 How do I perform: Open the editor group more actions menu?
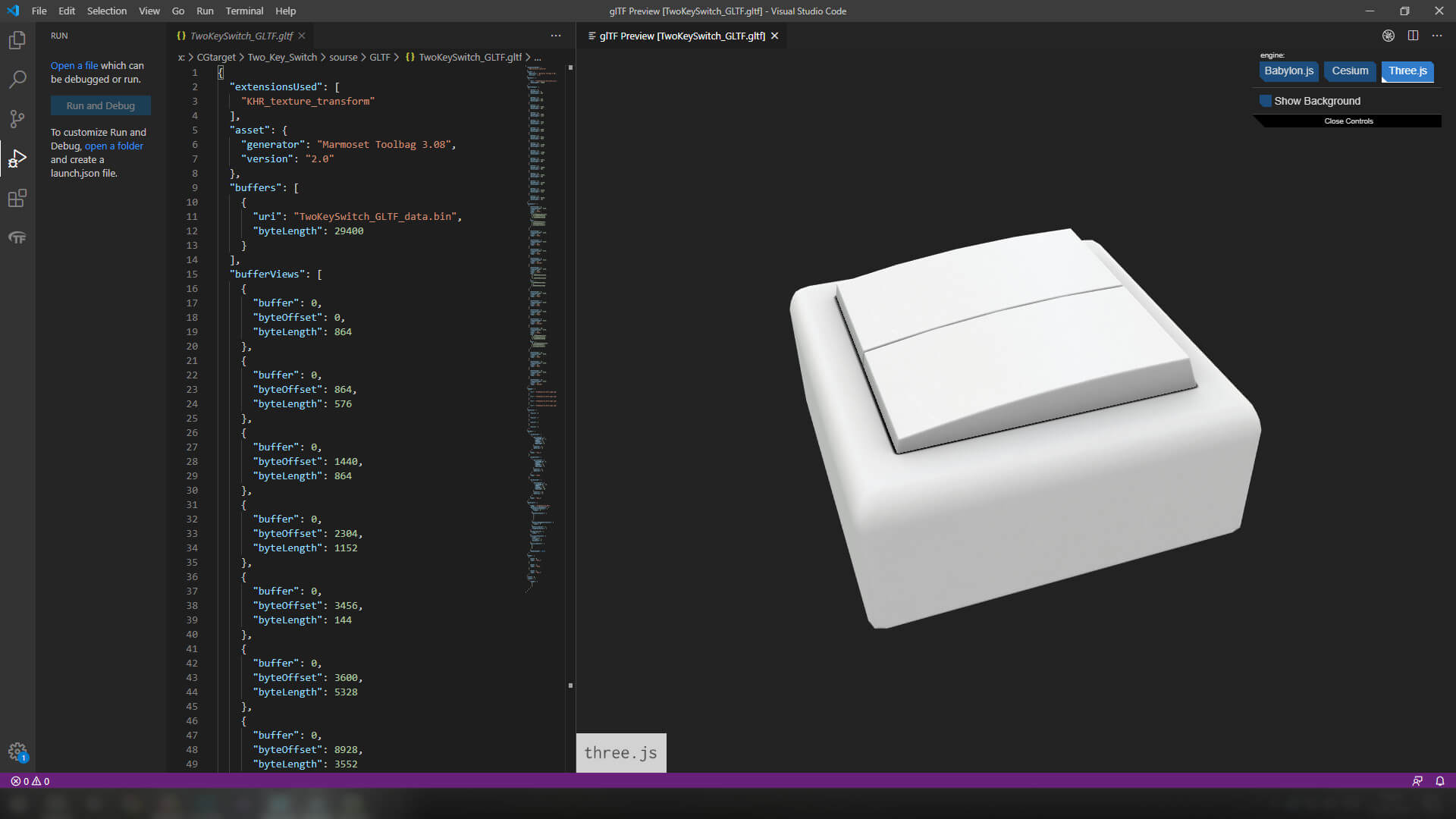(x=556, y=36)
